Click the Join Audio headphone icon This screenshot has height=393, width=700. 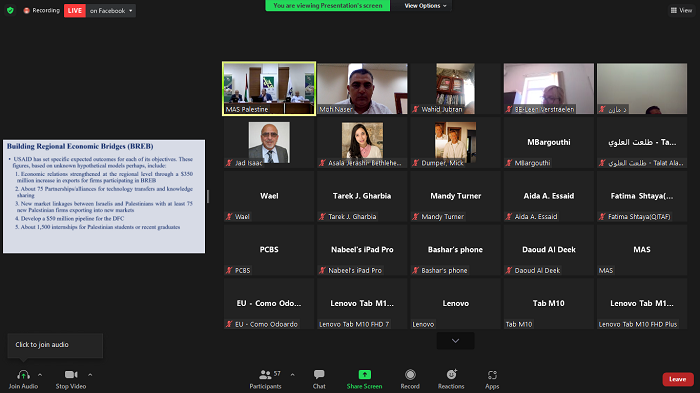[x=23, y=375]
